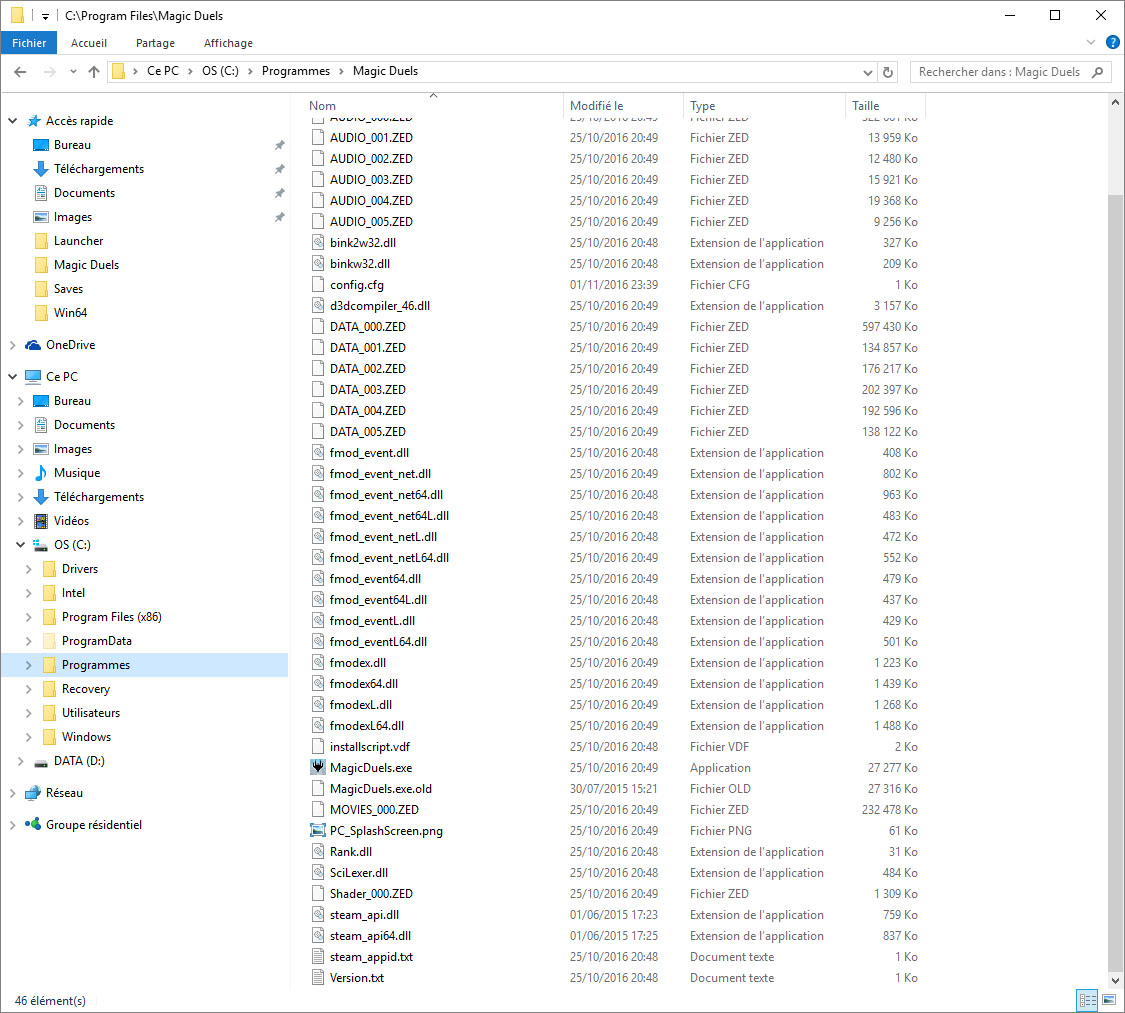
Task: Open the address bar history dropdown
Action: coord(867,72)
